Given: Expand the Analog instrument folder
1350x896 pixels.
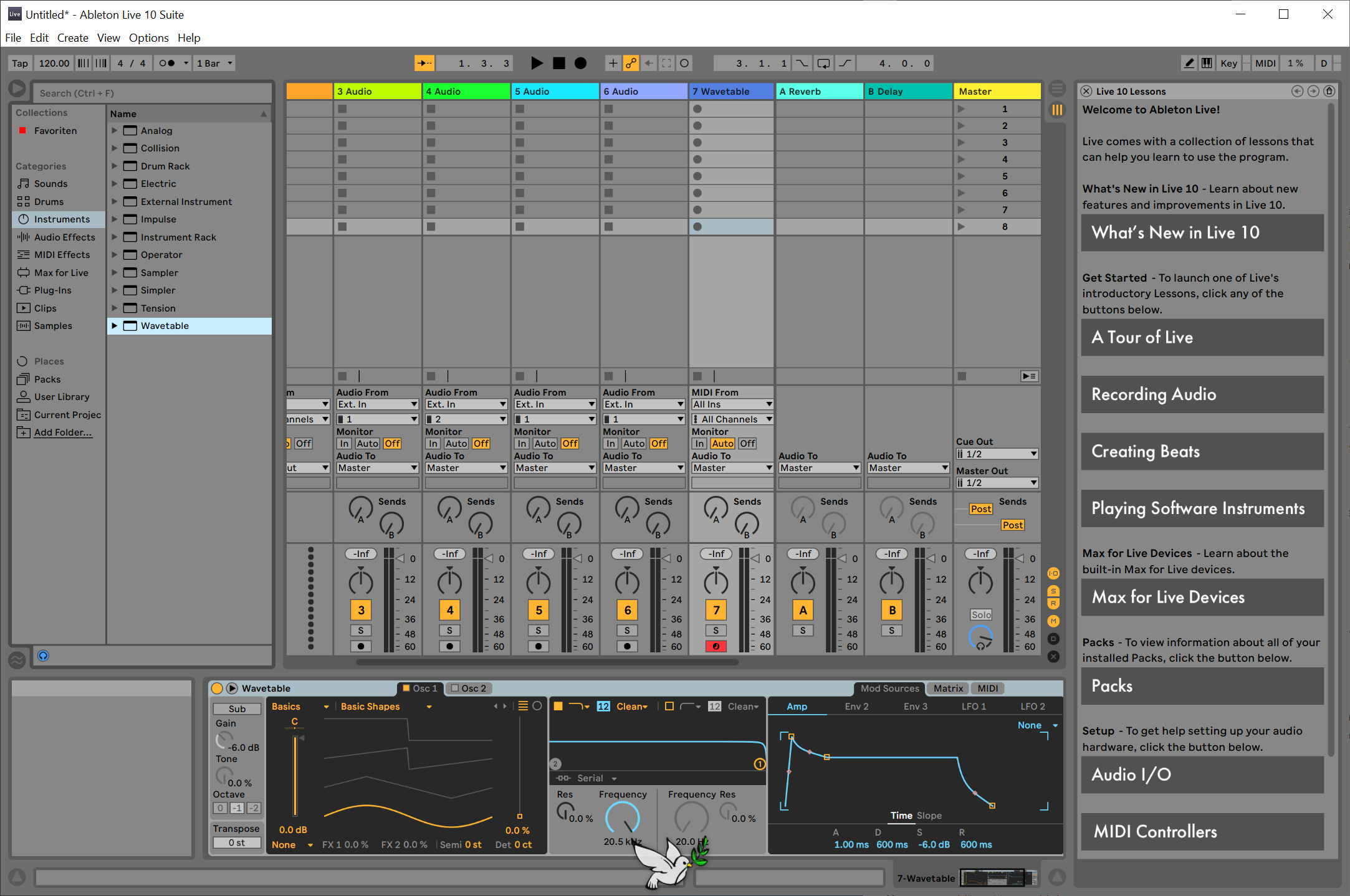Looking at the screenshot, I should [x=115, y=131].
